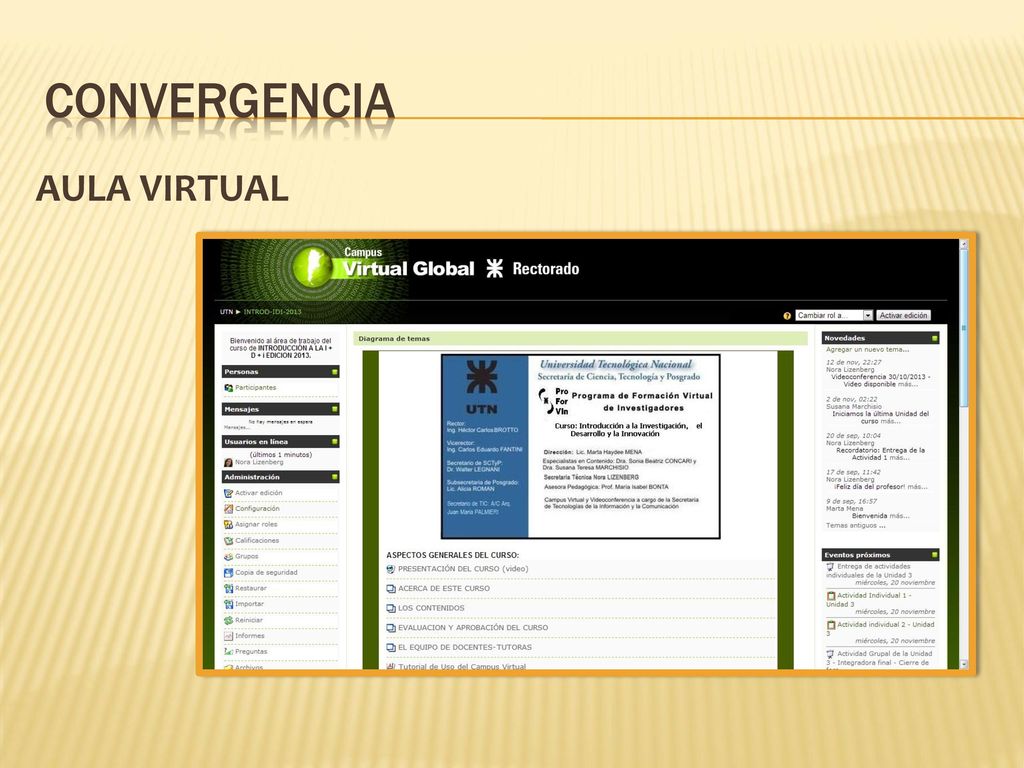Click the page's vertical scrollbar thumb
This screenshot has width=1024, height=768.
pos(964,330)
